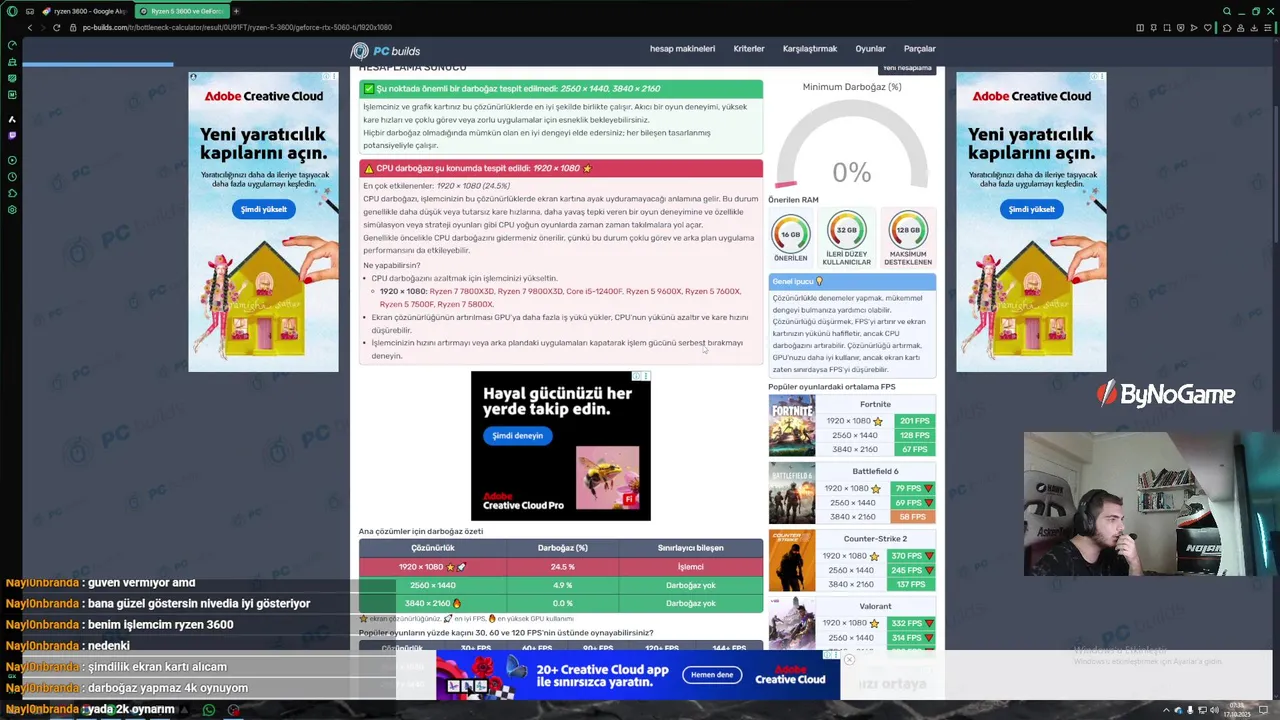Screen dimensions: 1280x720
Task: Close the bottom Creative Cloud banner ad
Action: pyautogui.click(x=849, y=659)
